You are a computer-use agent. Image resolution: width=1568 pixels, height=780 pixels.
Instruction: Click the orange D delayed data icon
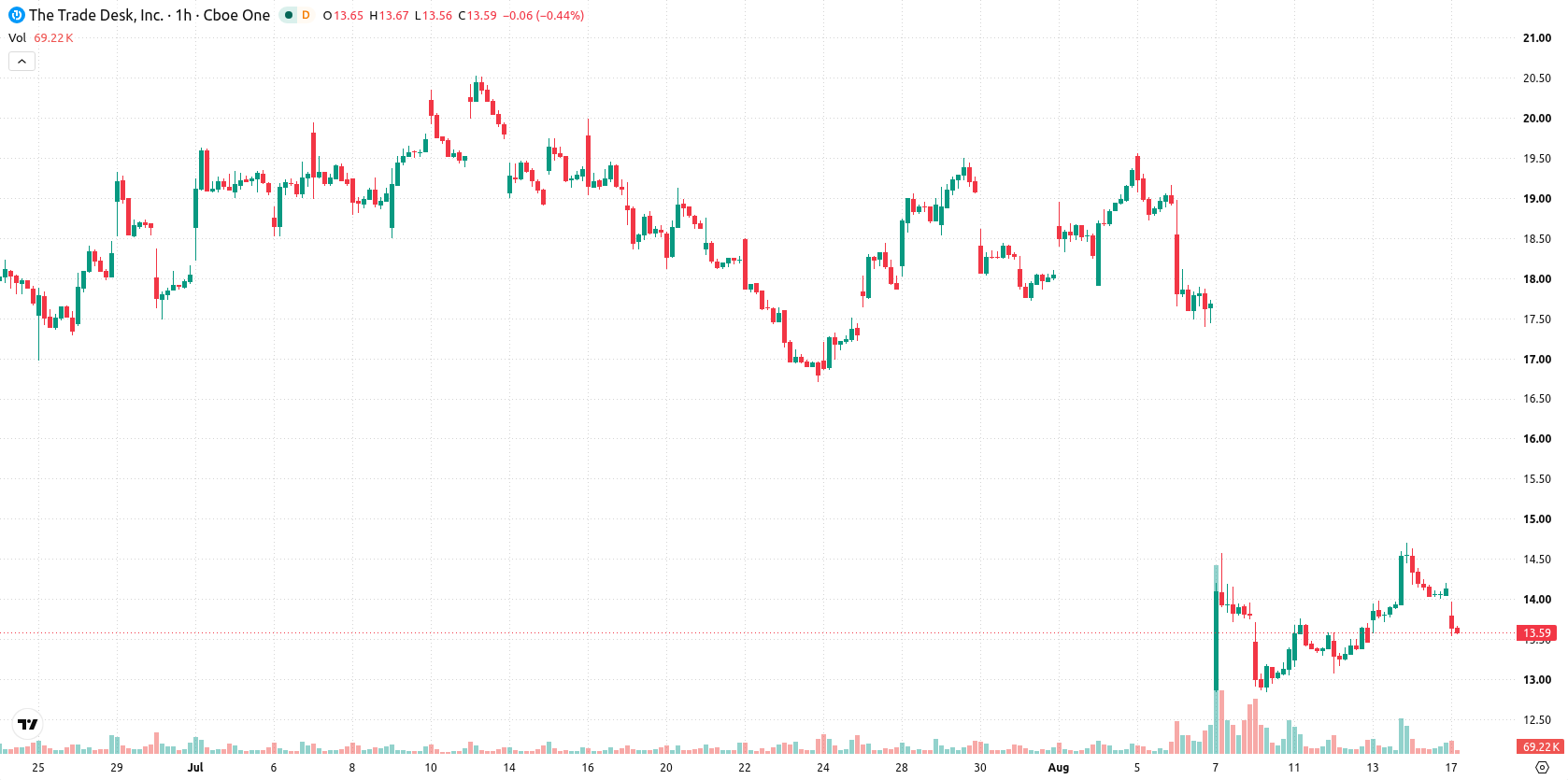pos(306,15)
